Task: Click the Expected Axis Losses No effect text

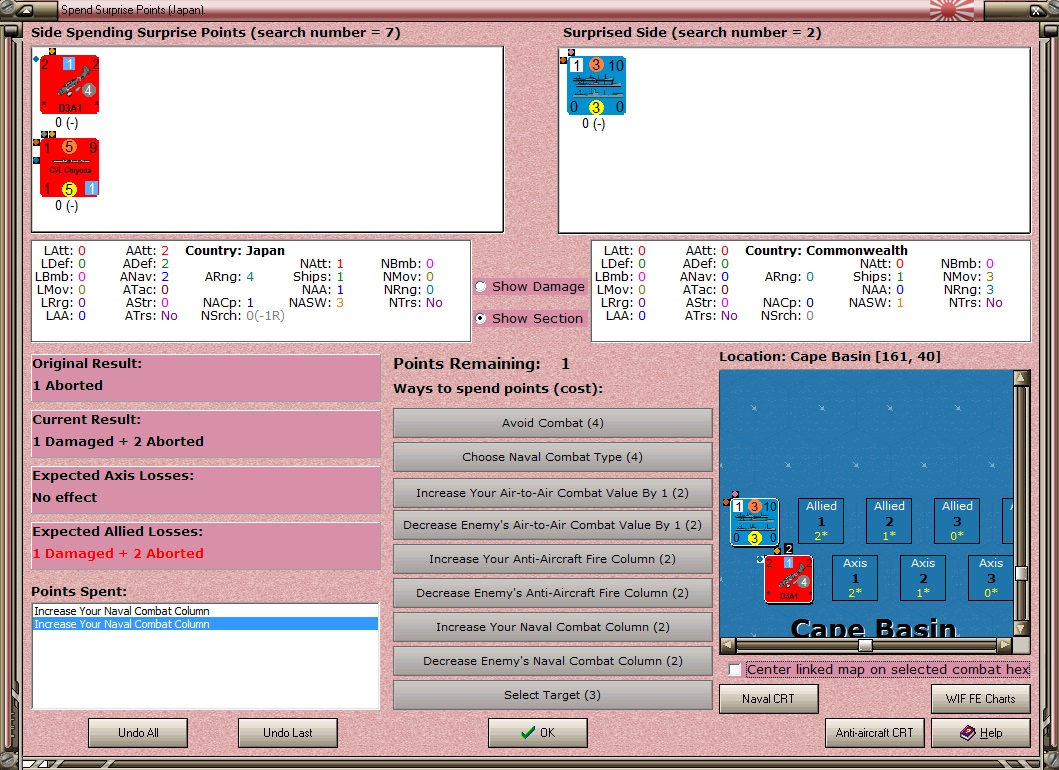Action: (65, 497)
